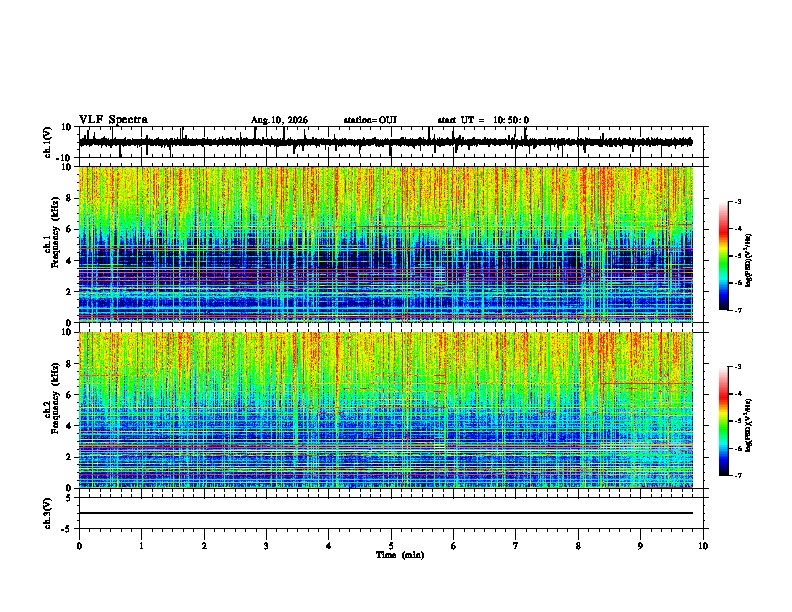The height and width of the screenshot is (612, 792).
Task: Click the time axis tick label "3"
Action: [x=266, y=546]
